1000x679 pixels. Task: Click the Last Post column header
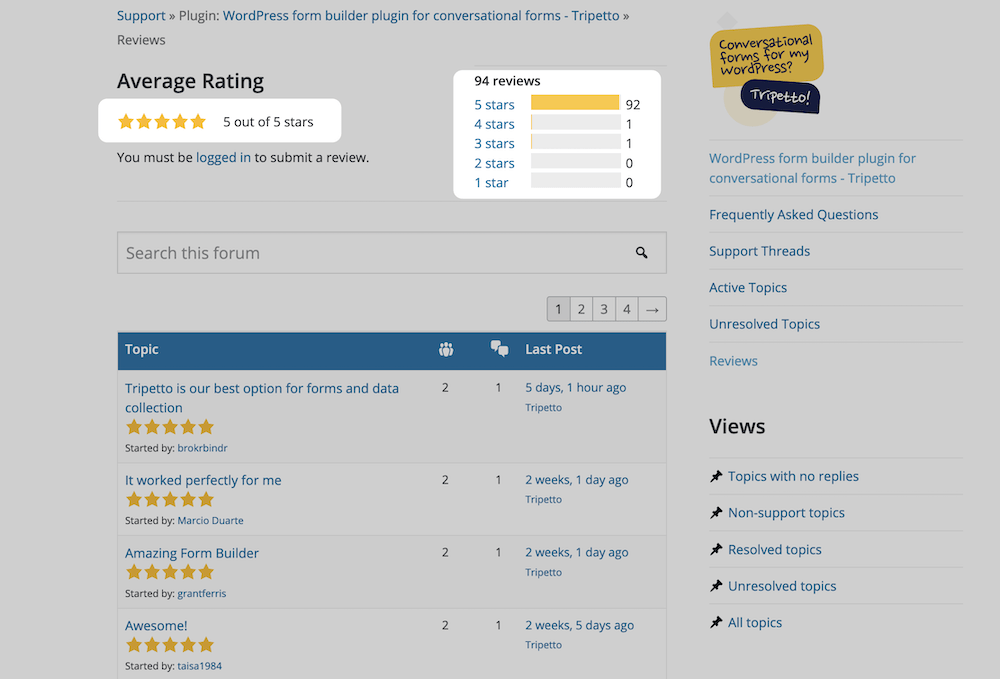click(554, 349)
